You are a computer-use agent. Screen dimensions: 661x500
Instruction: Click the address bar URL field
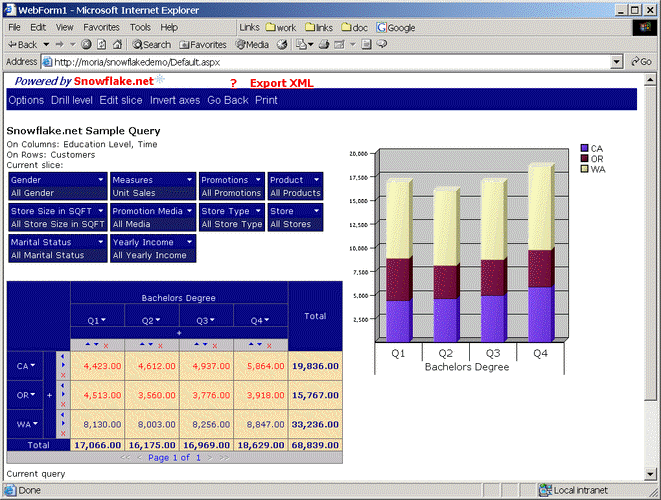tap(327, 62)
